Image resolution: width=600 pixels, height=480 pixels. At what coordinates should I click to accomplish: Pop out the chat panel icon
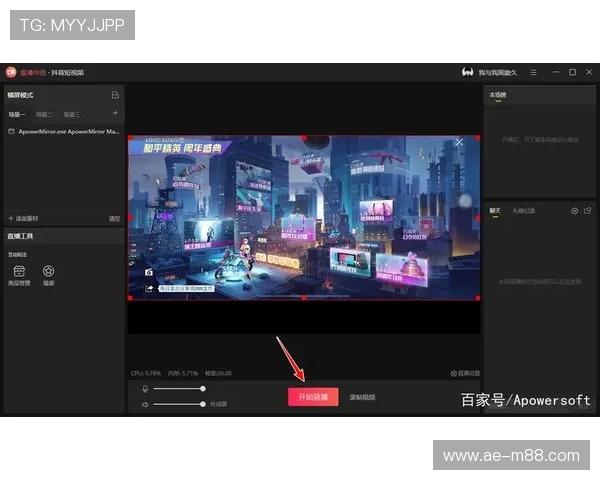587,211
